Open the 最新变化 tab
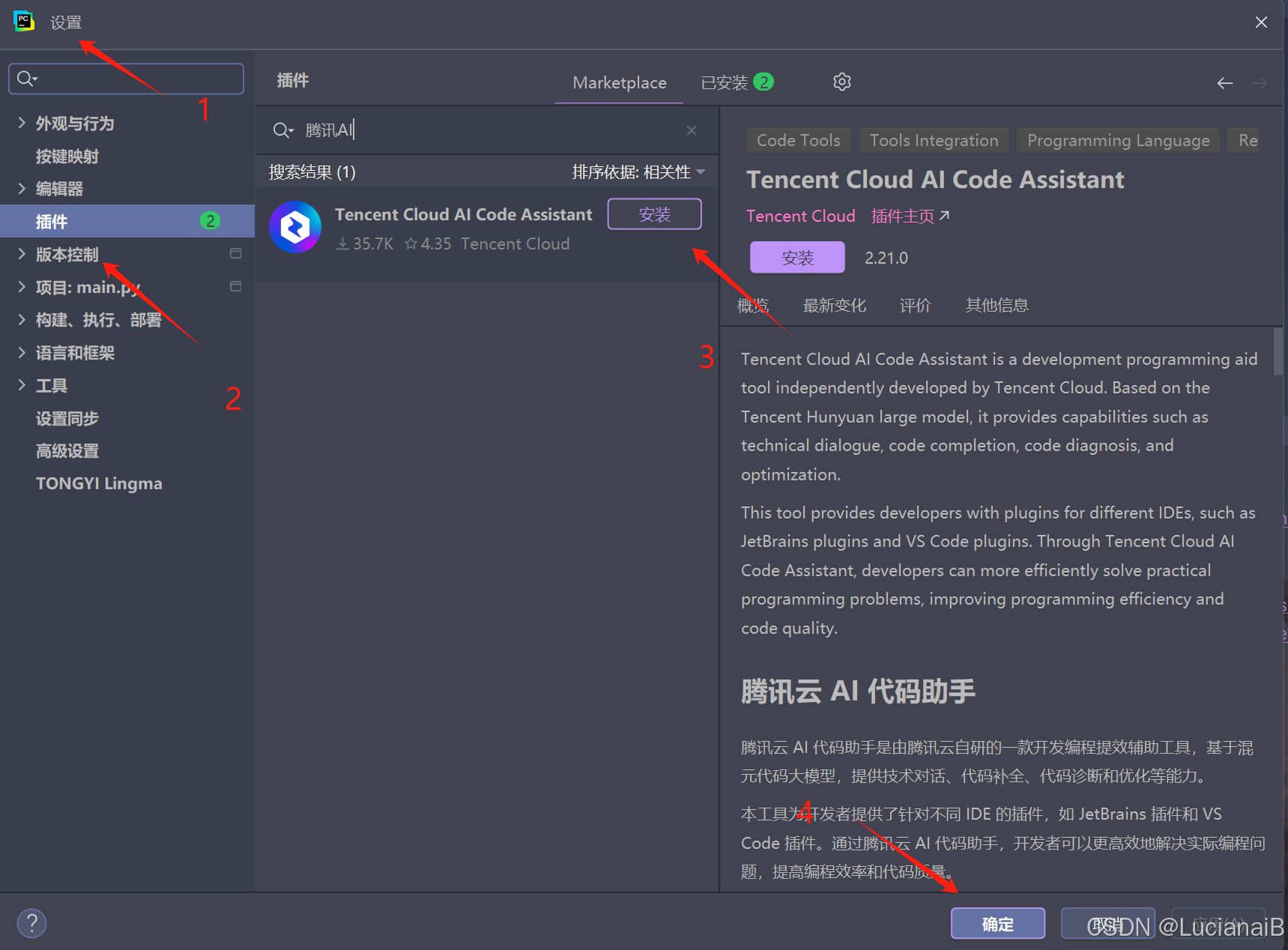1288x950 pixels. [835, 305]
